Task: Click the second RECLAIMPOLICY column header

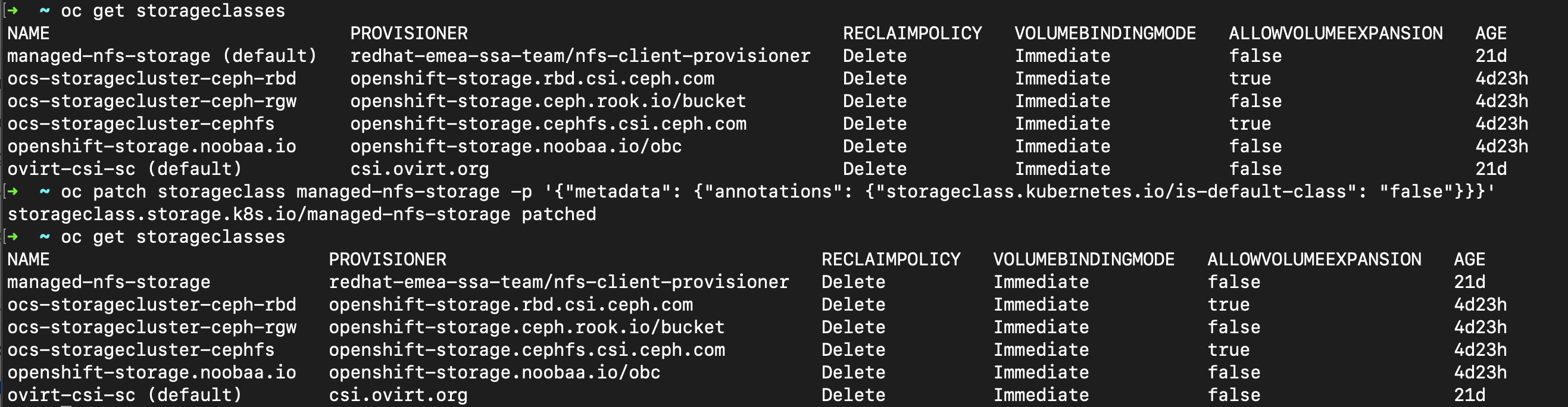Action: click(891, 260)
